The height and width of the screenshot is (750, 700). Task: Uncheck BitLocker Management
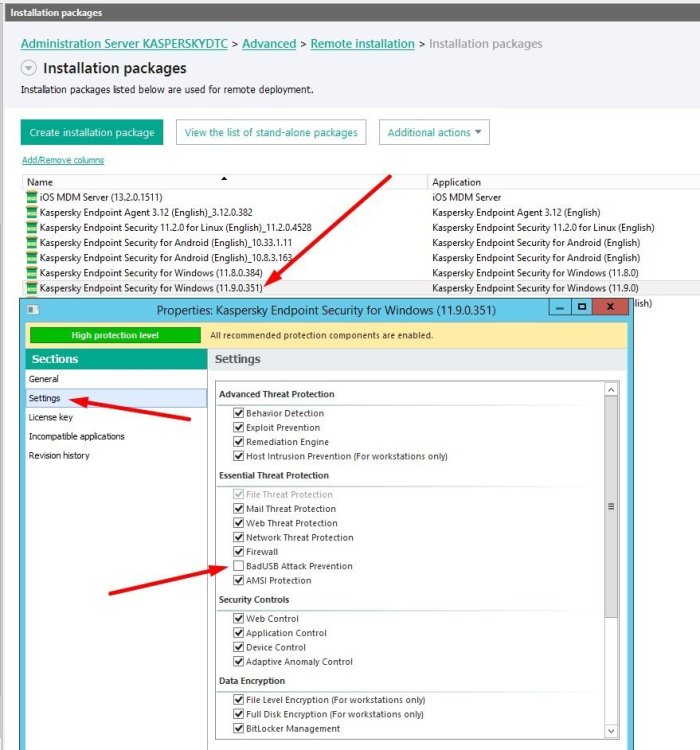pos(238,728)
